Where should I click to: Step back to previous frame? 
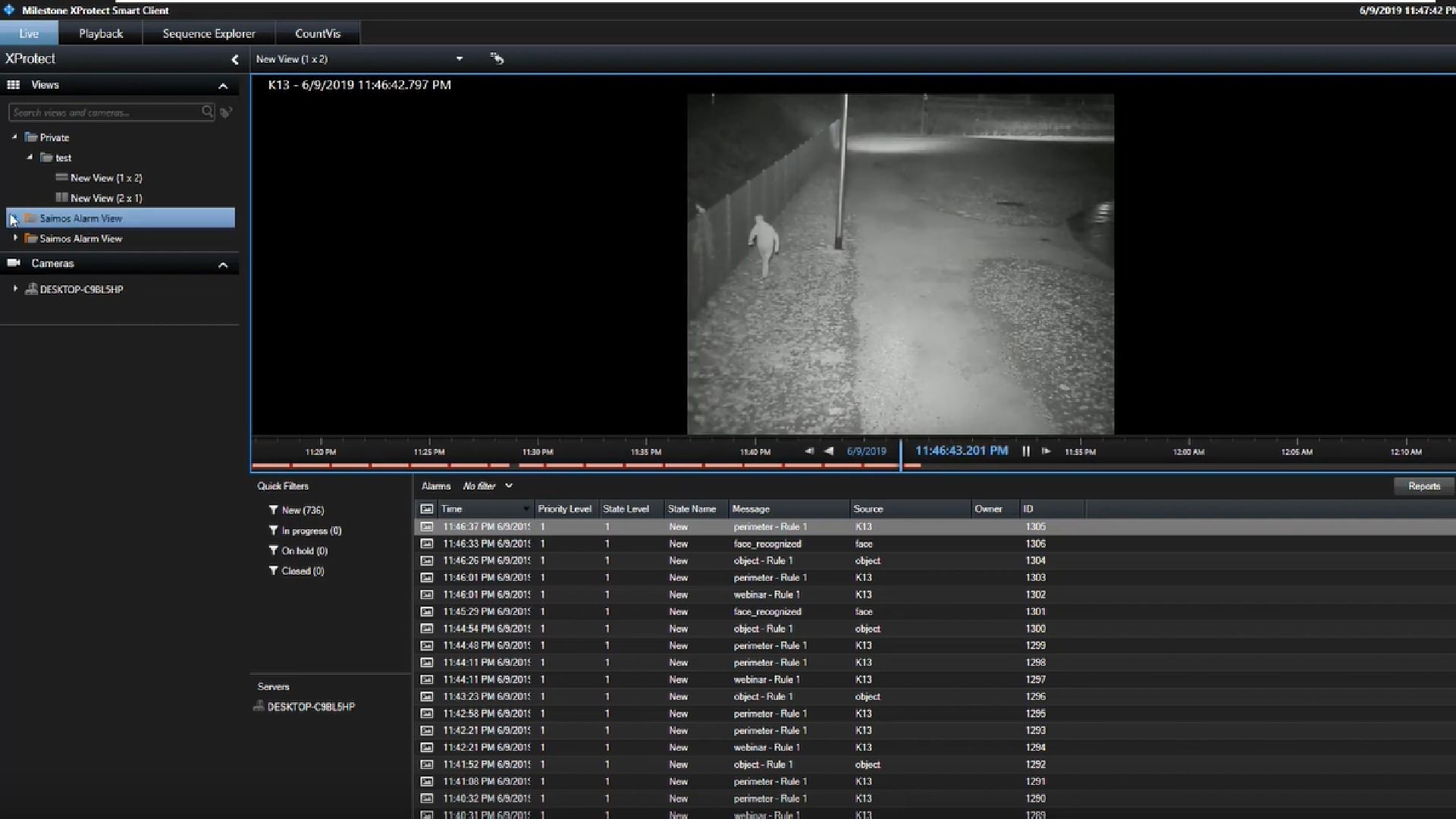809,451
